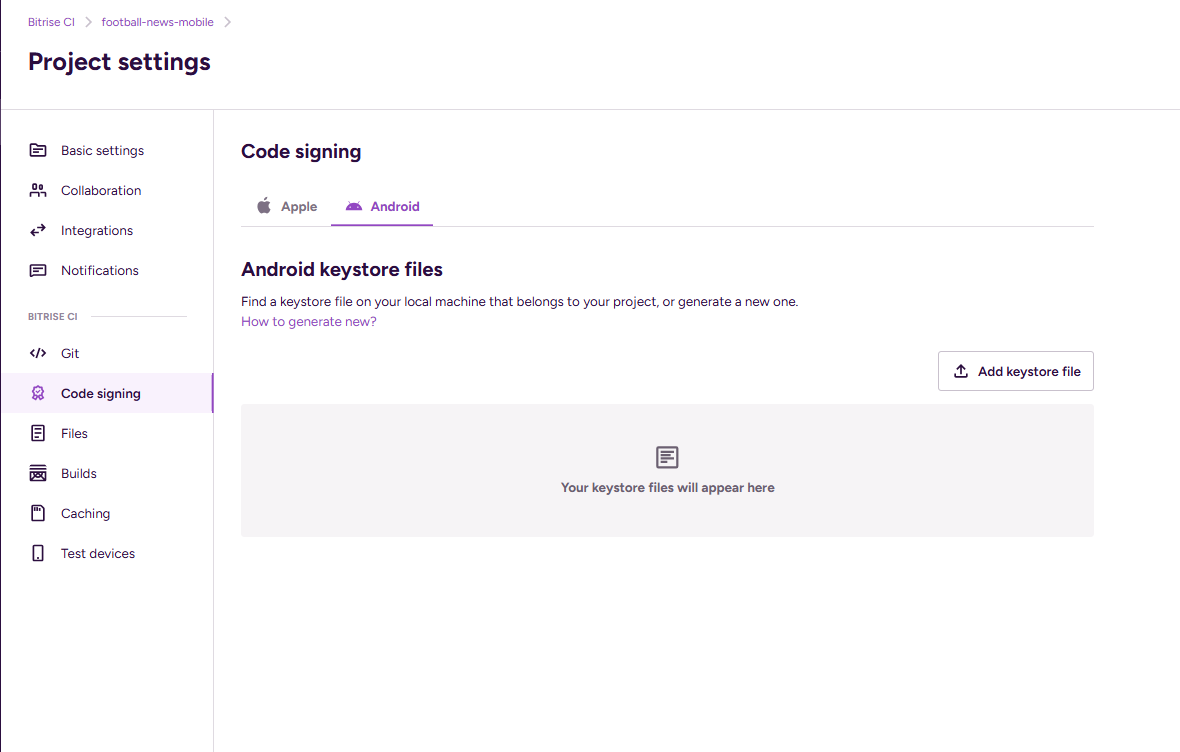
Task: Open the football-news-mobile breadcrumb link
Action: point(157,21)
